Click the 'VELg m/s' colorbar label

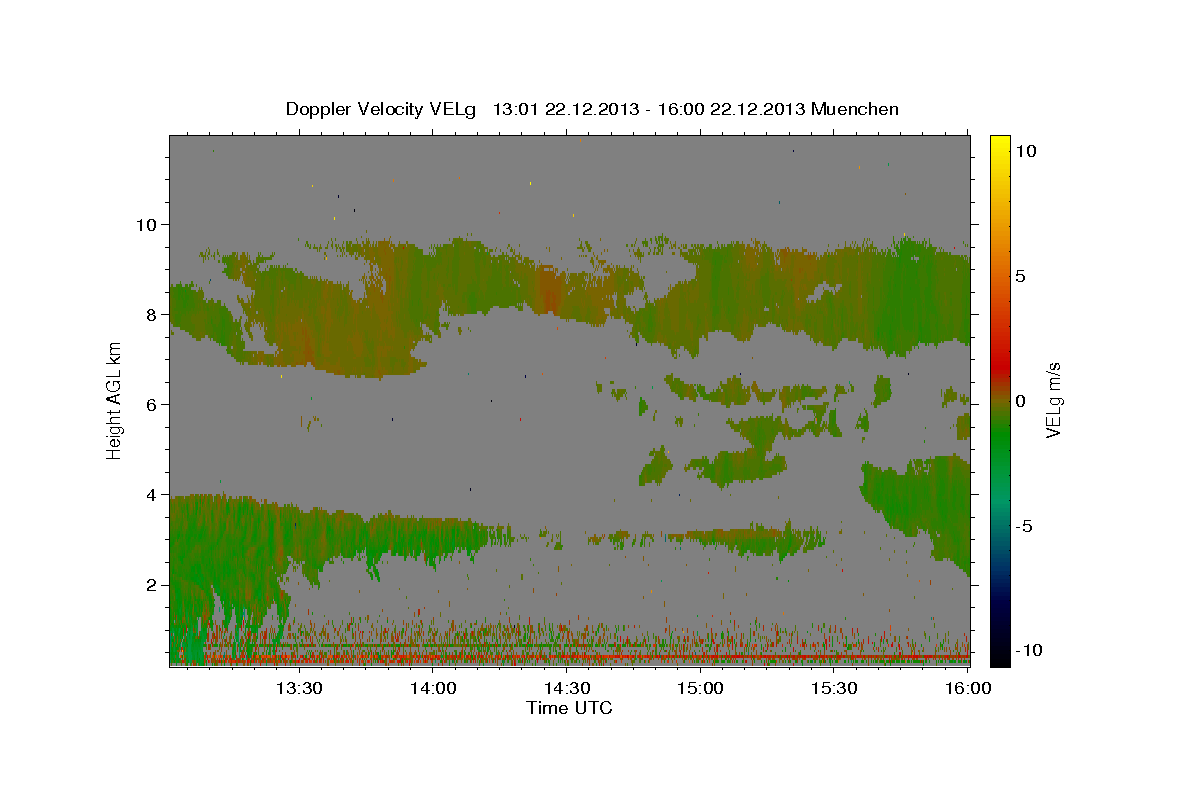1053,400
